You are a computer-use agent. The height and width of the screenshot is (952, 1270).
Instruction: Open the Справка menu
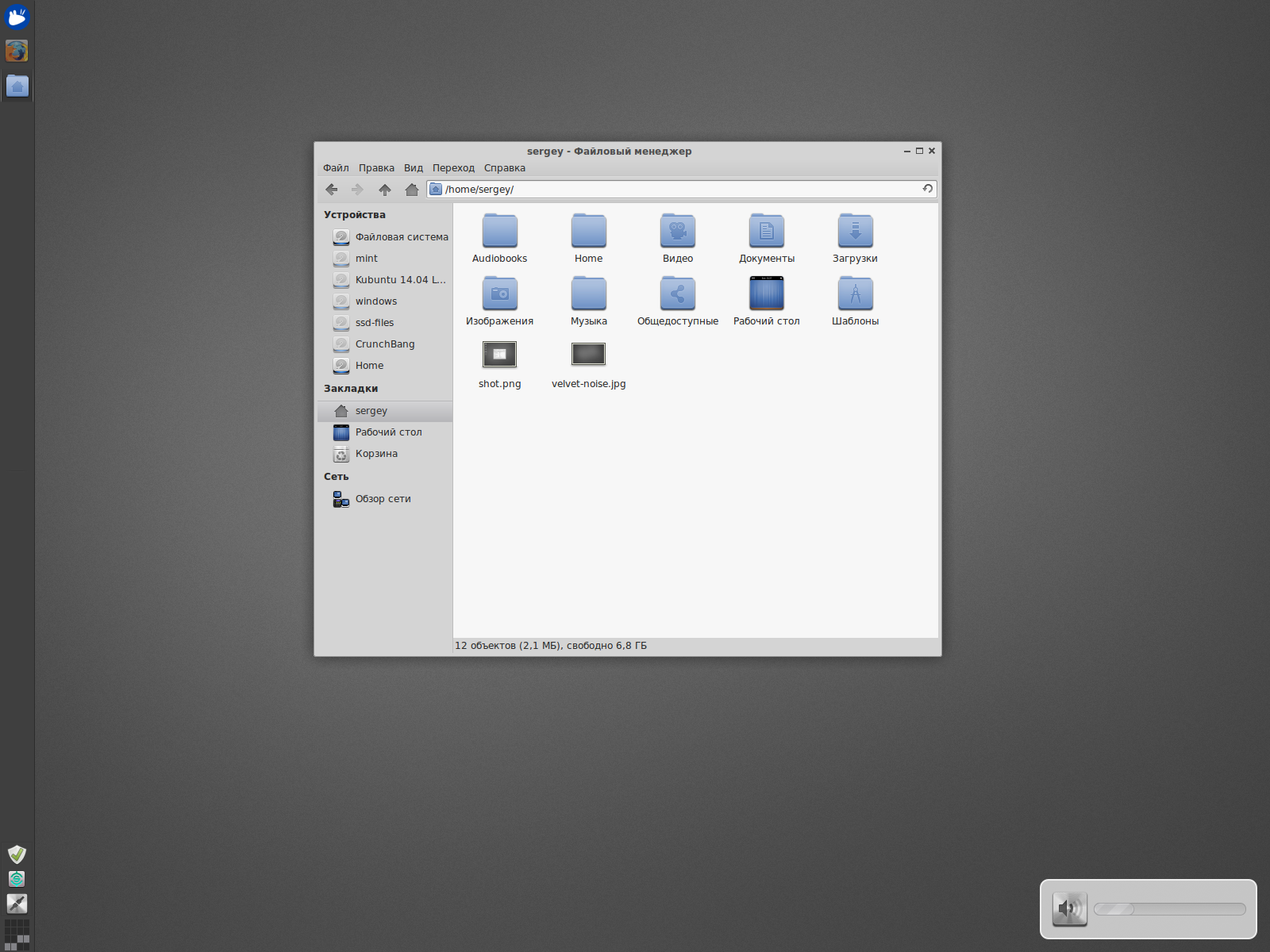505,168
